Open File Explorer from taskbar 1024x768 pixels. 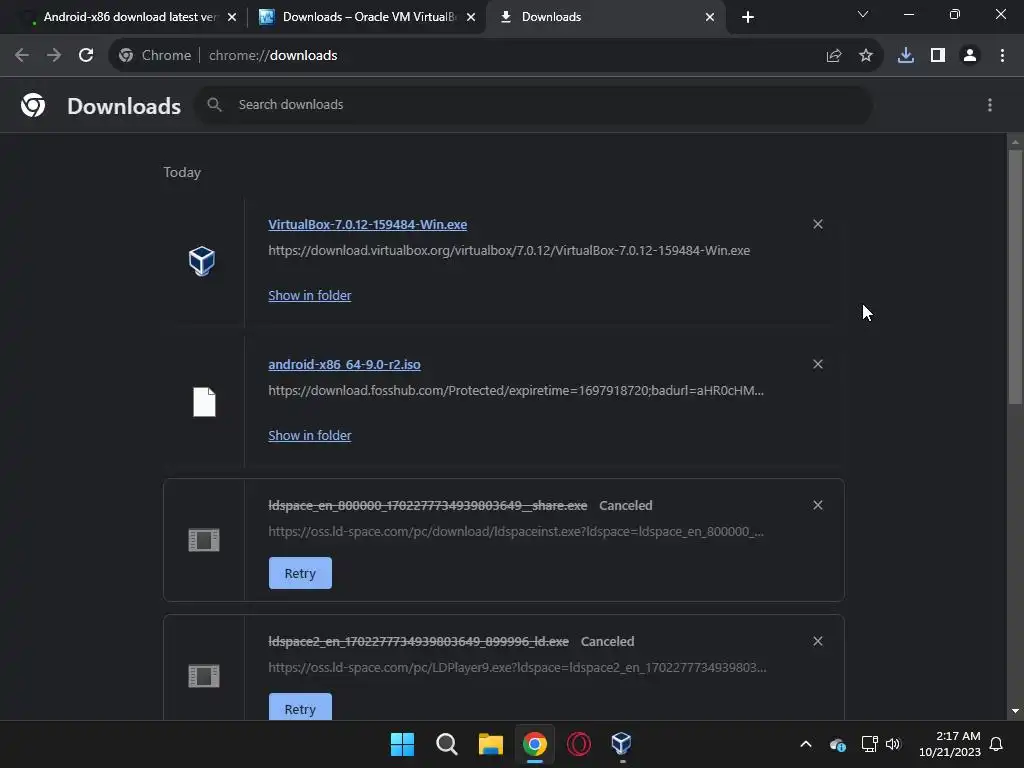[x=490, y=744]
